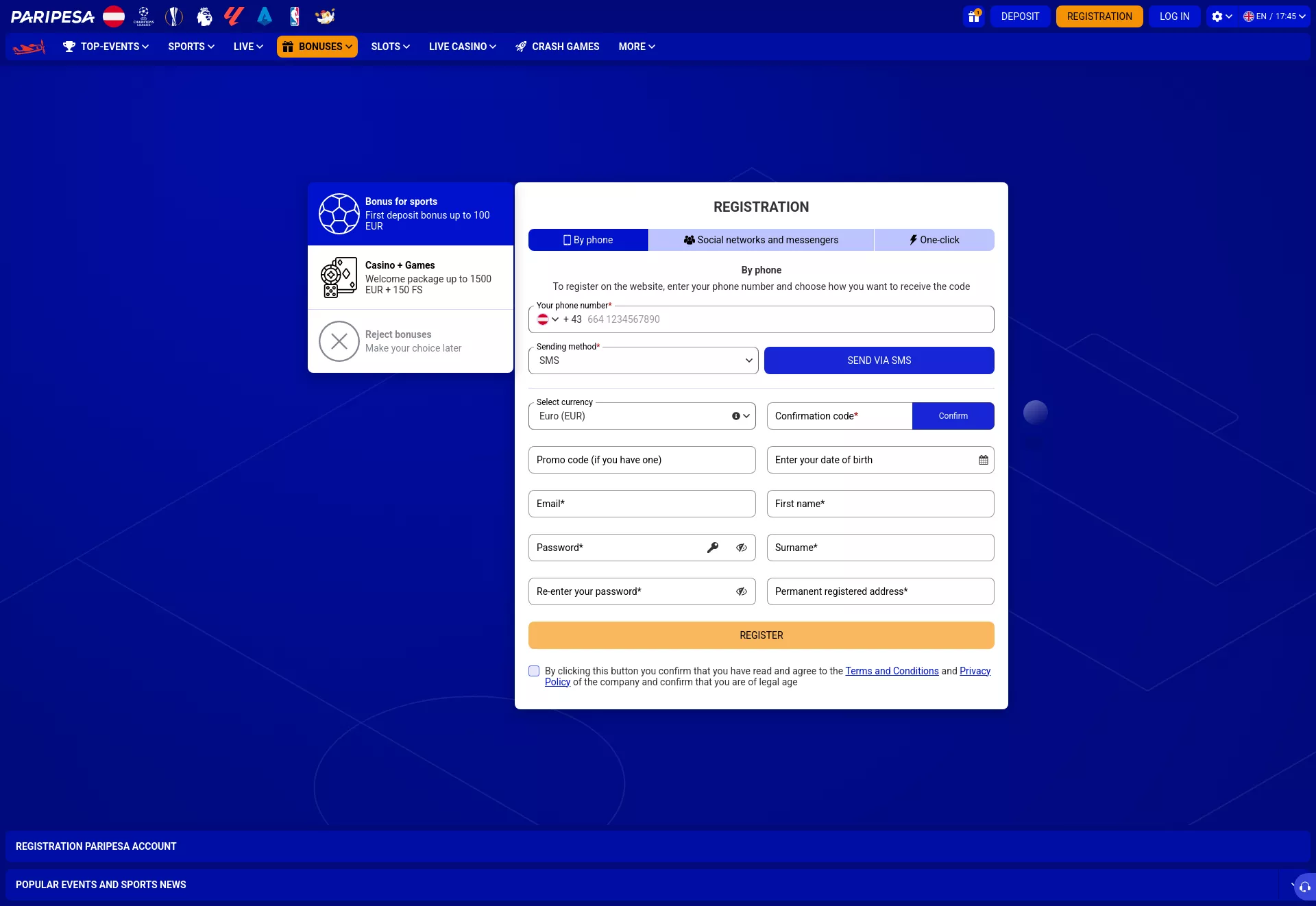Click the DEPOSIT button
This screenshot has height=906, width=1316.
[x=1020, y=16]
